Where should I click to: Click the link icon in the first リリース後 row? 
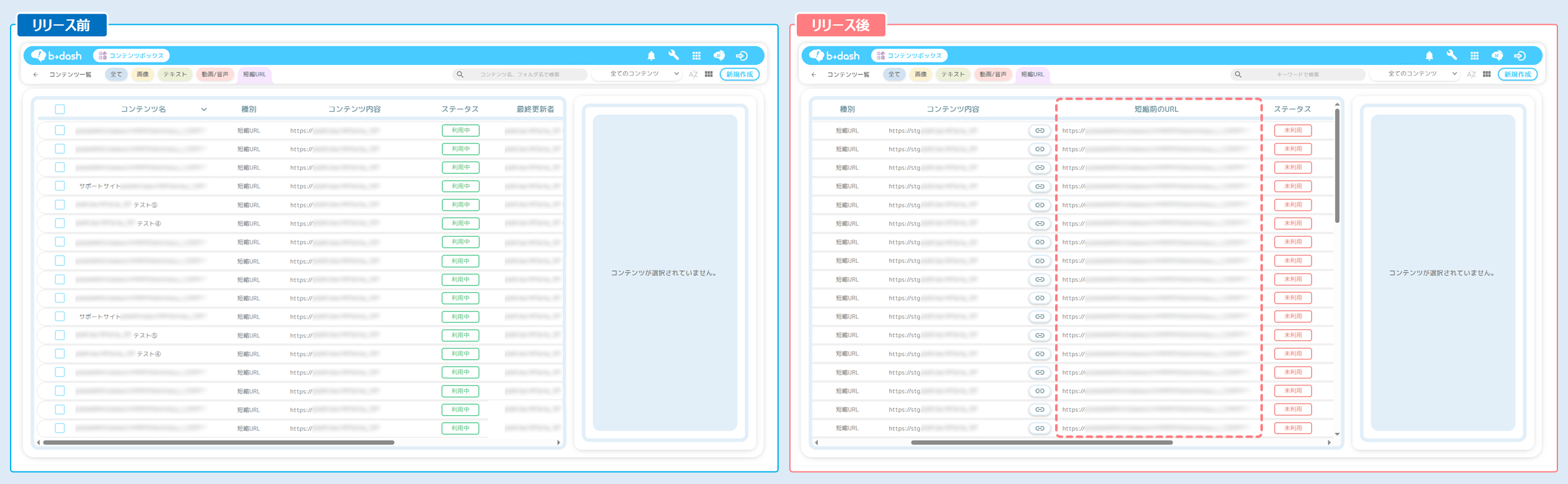point(1040,131)
